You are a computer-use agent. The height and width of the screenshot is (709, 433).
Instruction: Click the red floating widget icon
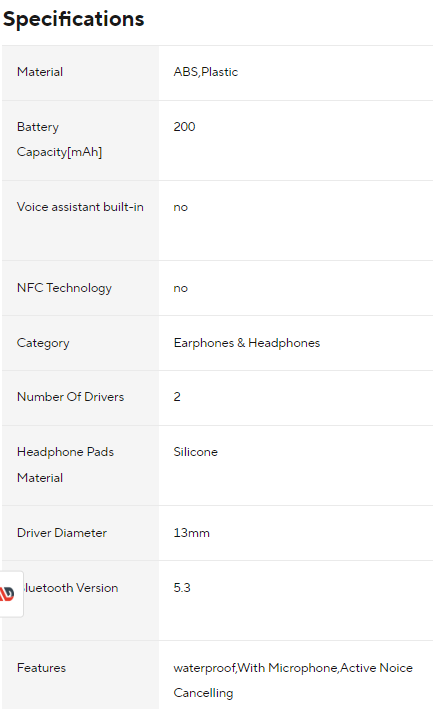point(8,593)
